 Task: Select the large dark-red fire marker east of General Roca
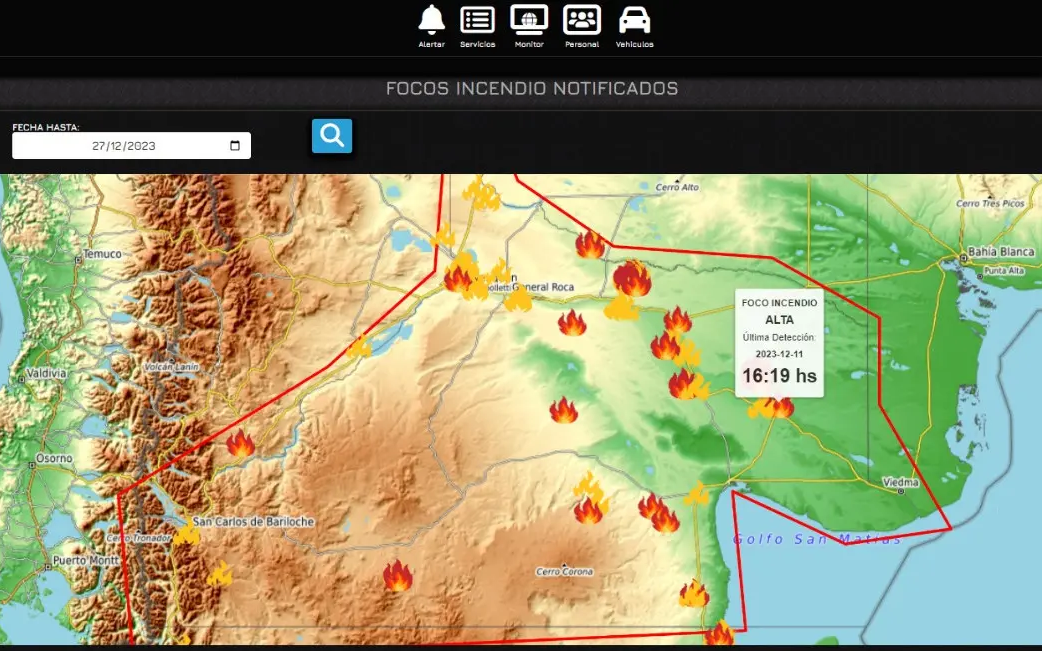click(632, 278)
